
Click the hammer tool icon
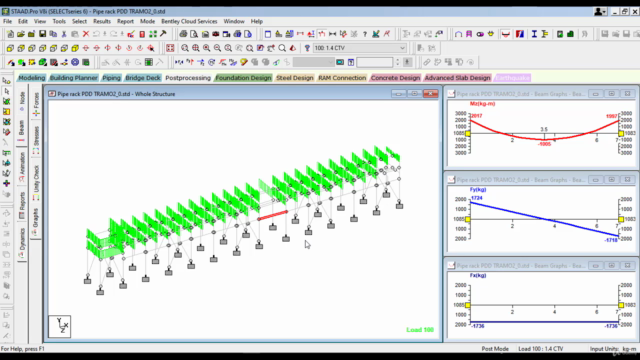pos(163,33)
